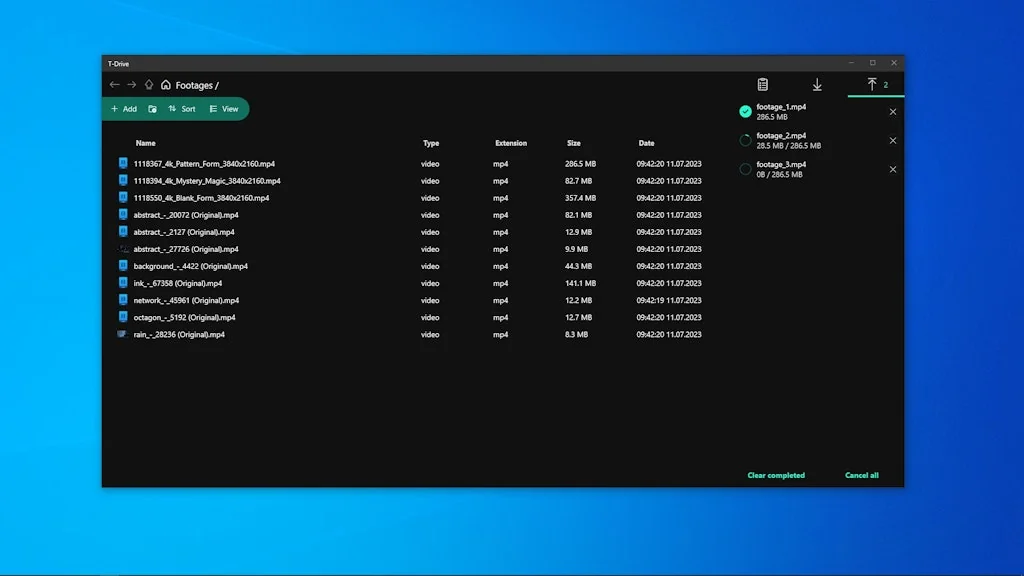Go forward with the forward arrow icon
Screen dimensions: 1024x576
[x=131, y=85]
